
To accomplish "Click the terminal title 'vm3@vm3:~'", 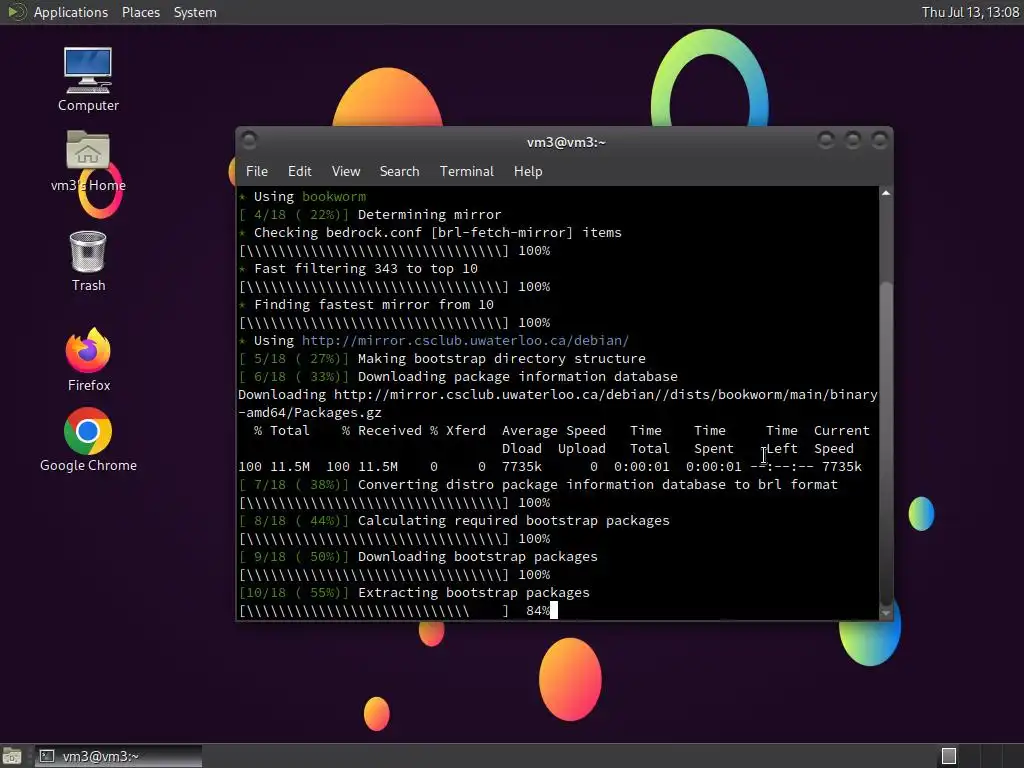I will [x=566, y=142].
